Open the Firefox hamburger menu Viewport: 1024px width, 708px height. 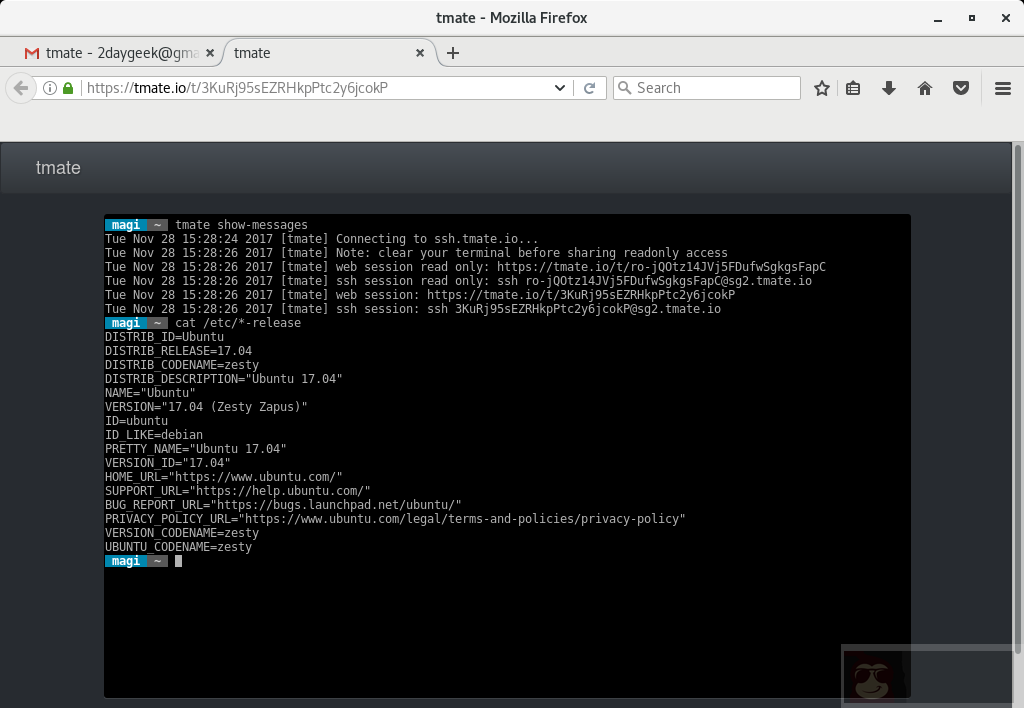tap(1003, 88)
